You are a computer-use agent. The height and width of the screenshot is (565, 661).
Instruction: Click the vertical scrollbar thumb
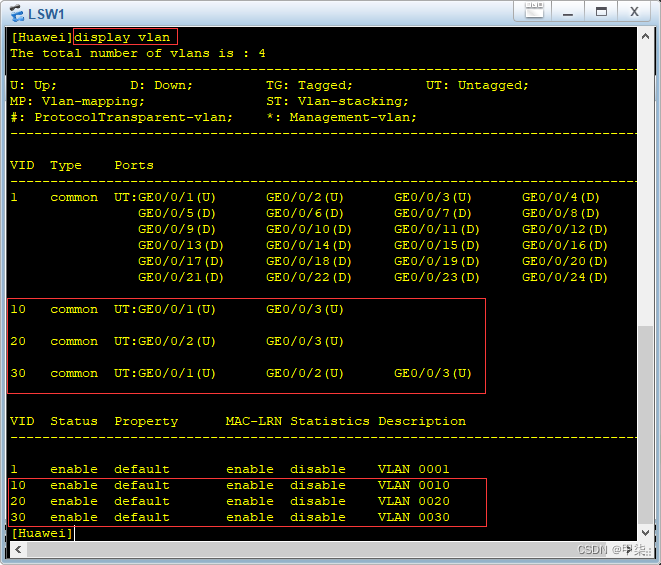click(645, 425)
